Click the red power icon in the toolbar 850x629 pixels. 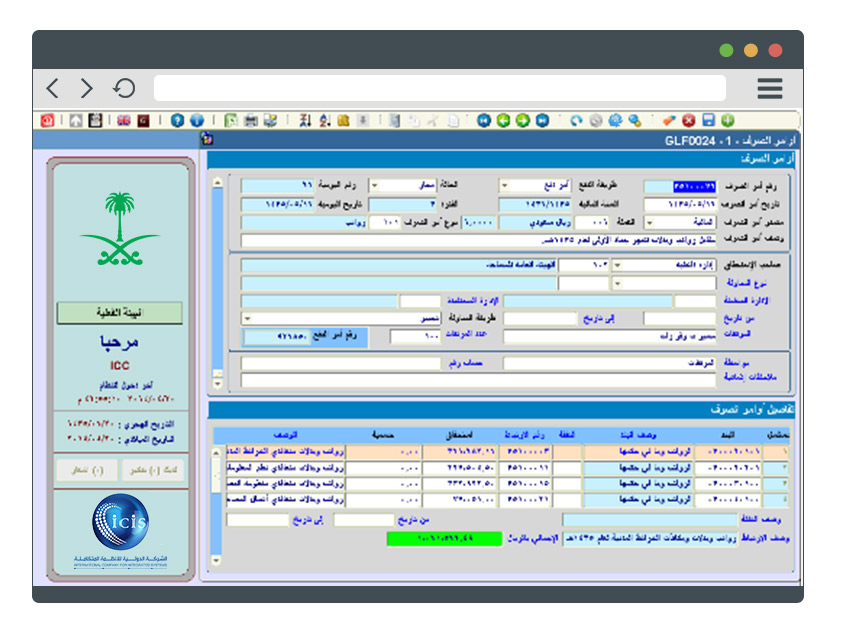47,121
